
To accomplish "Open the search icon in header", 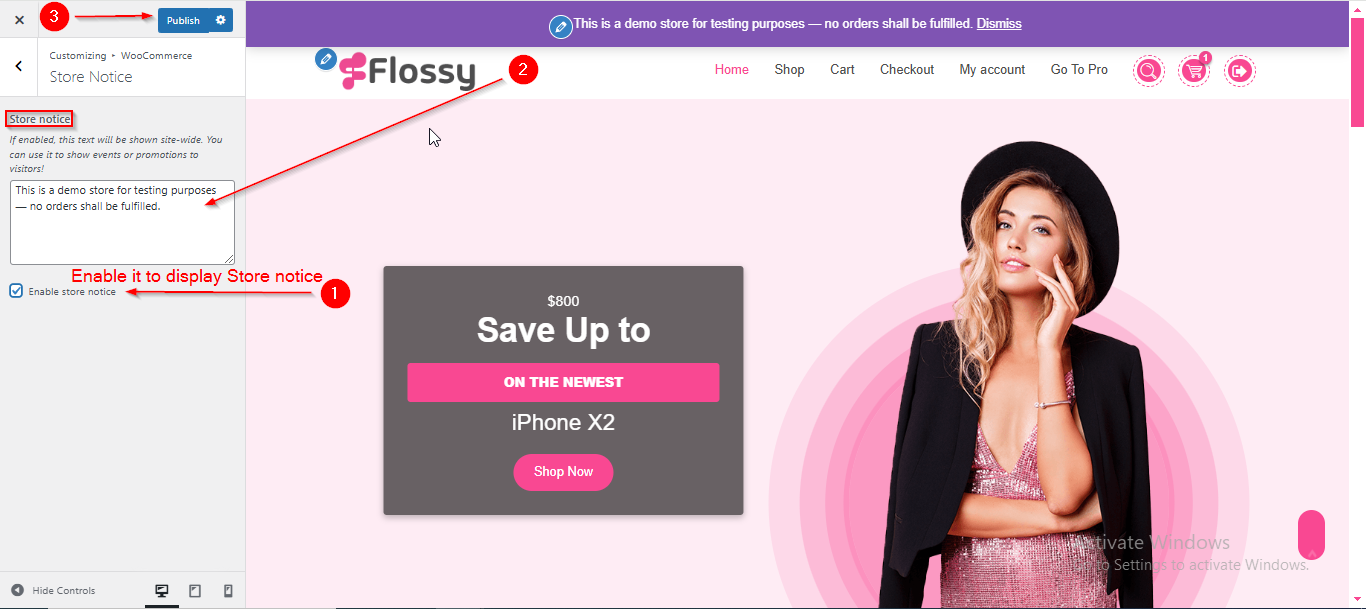I will 1149,70.
